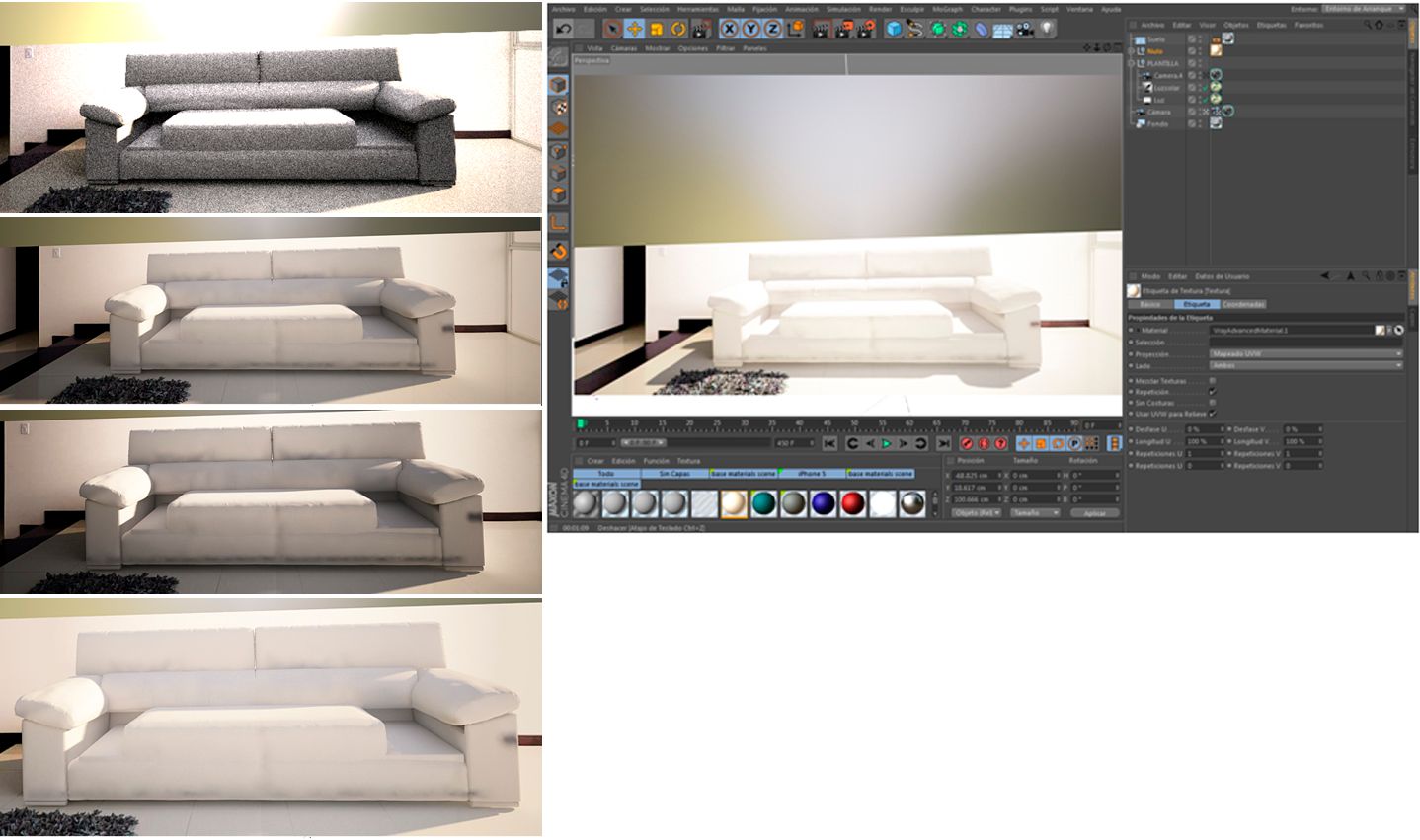Image resolution: width=1420 pixels, height=840 pixels.
Task: Open the Objeto (Rel) dropdown
Action: pos(976,513)
